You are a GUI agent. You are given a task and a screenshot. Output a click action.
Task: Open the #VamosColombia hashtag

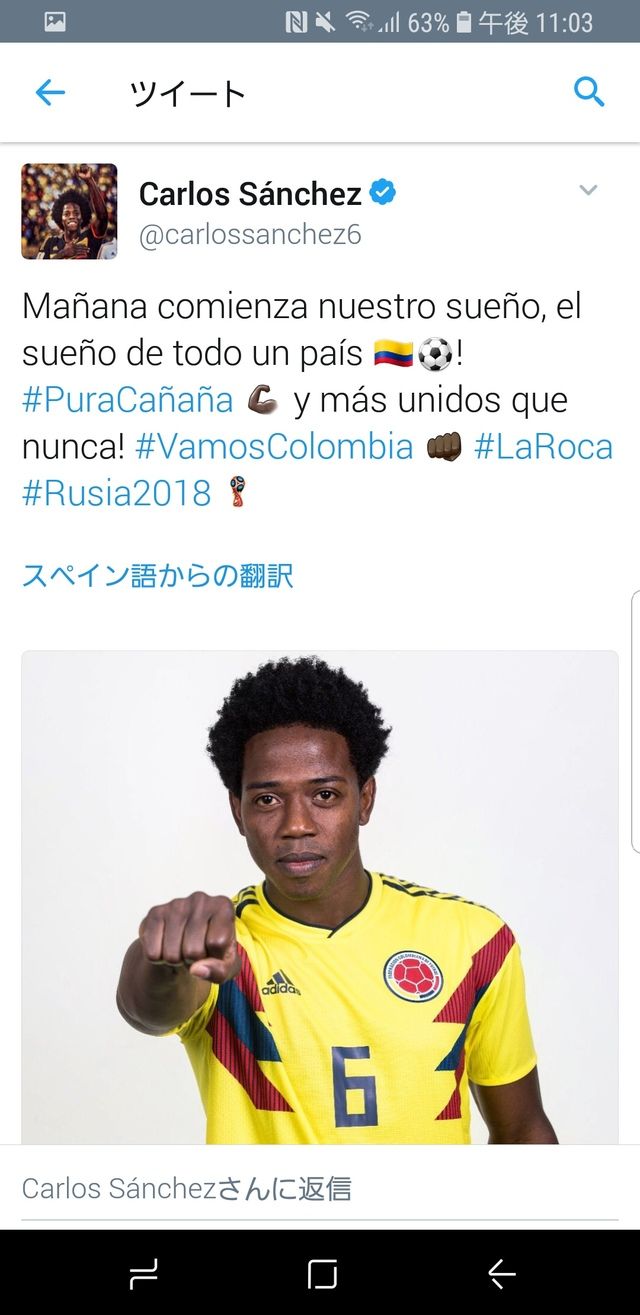point(274,446)
